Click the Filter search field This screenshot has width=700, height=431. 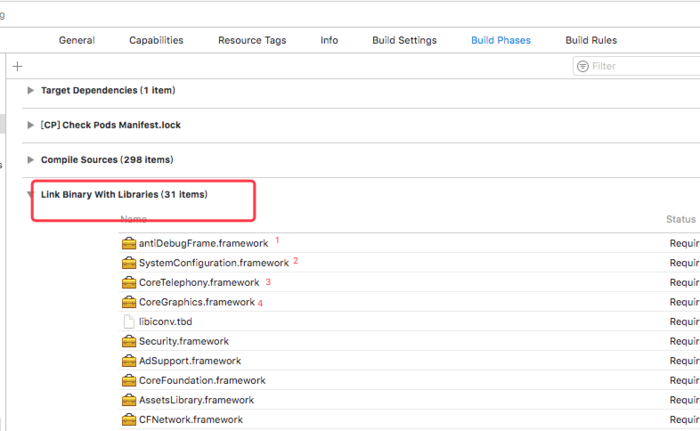click(640, 66)
